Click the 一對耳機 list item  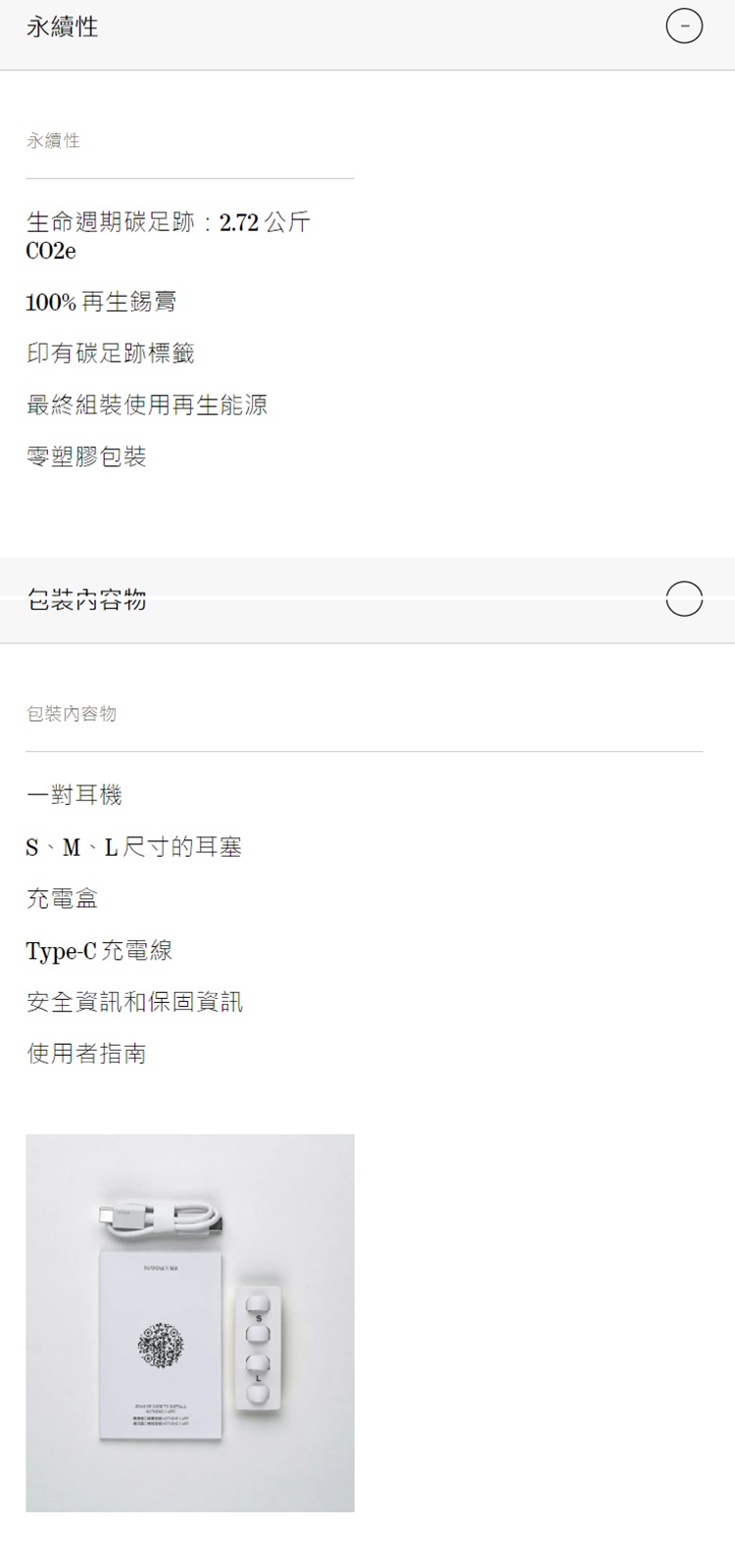74,795
